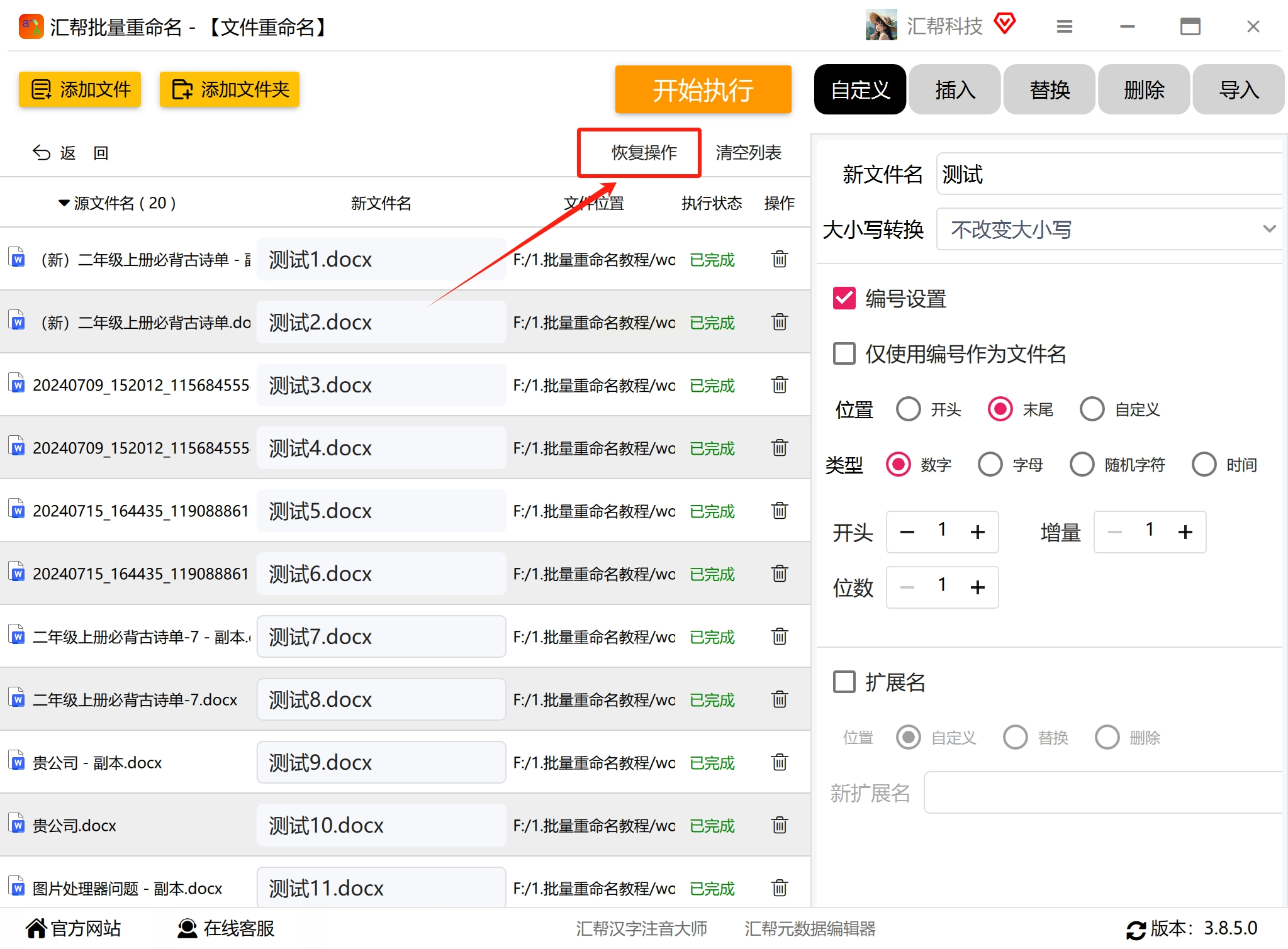Image resolution: width=1288 pixels, height=949 pixels.
Task: Click the trash icon for 测试1.docx row
Action: pyautogui.click(x=779, y=259)
